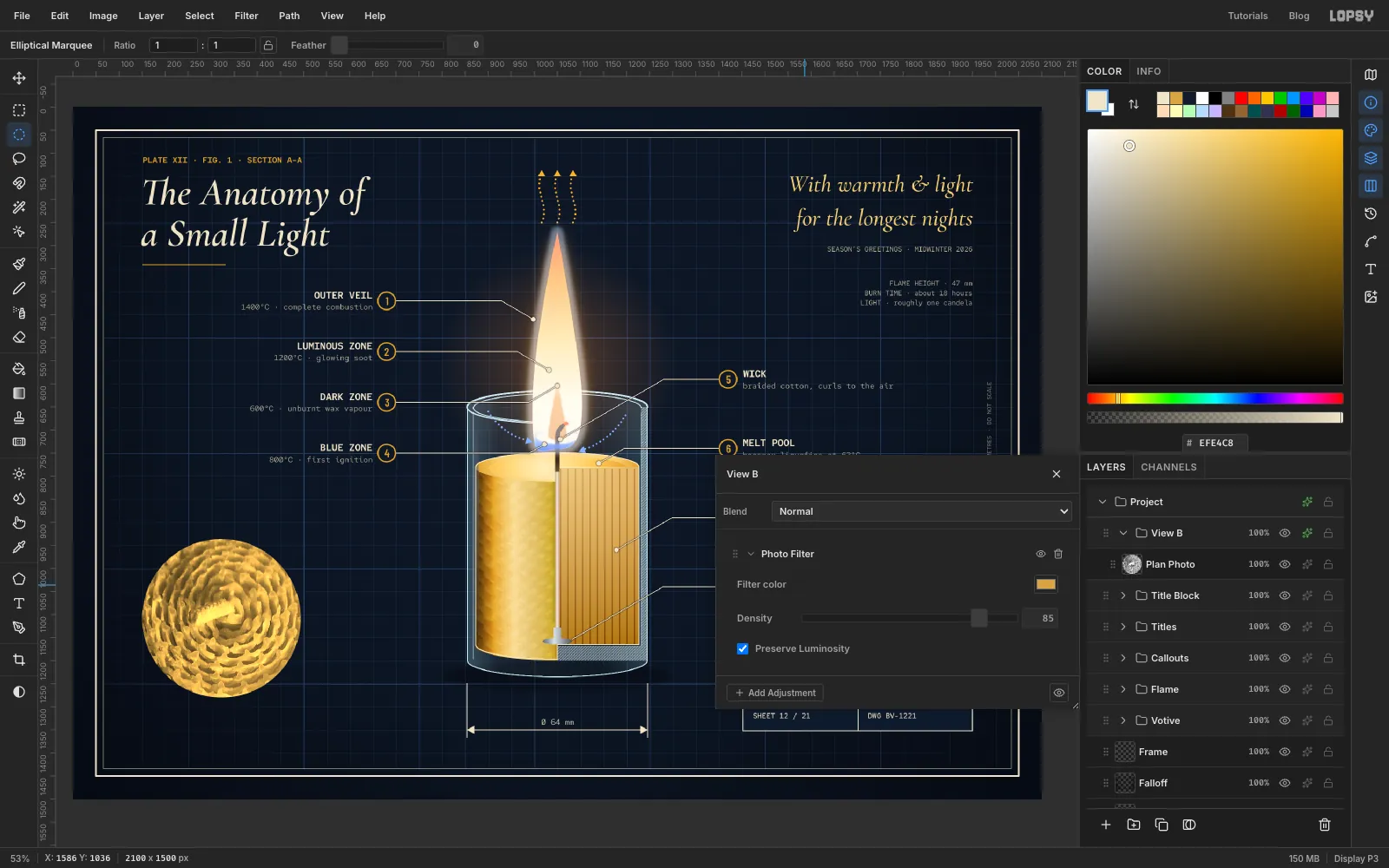Swap foreground and background colors
Viewport: 1389px width, 868px height.
[x=1134, y=104]
